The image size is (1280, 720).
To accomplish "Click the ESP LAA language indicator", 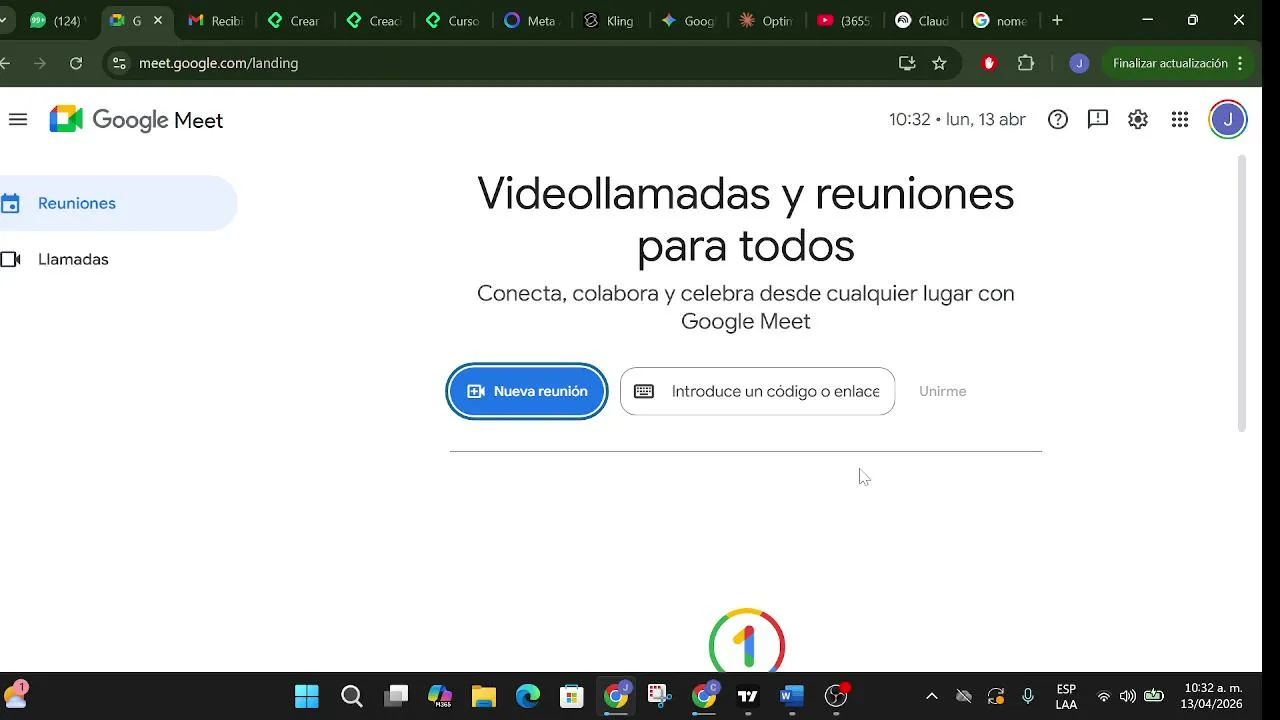I will point(1066,696).
